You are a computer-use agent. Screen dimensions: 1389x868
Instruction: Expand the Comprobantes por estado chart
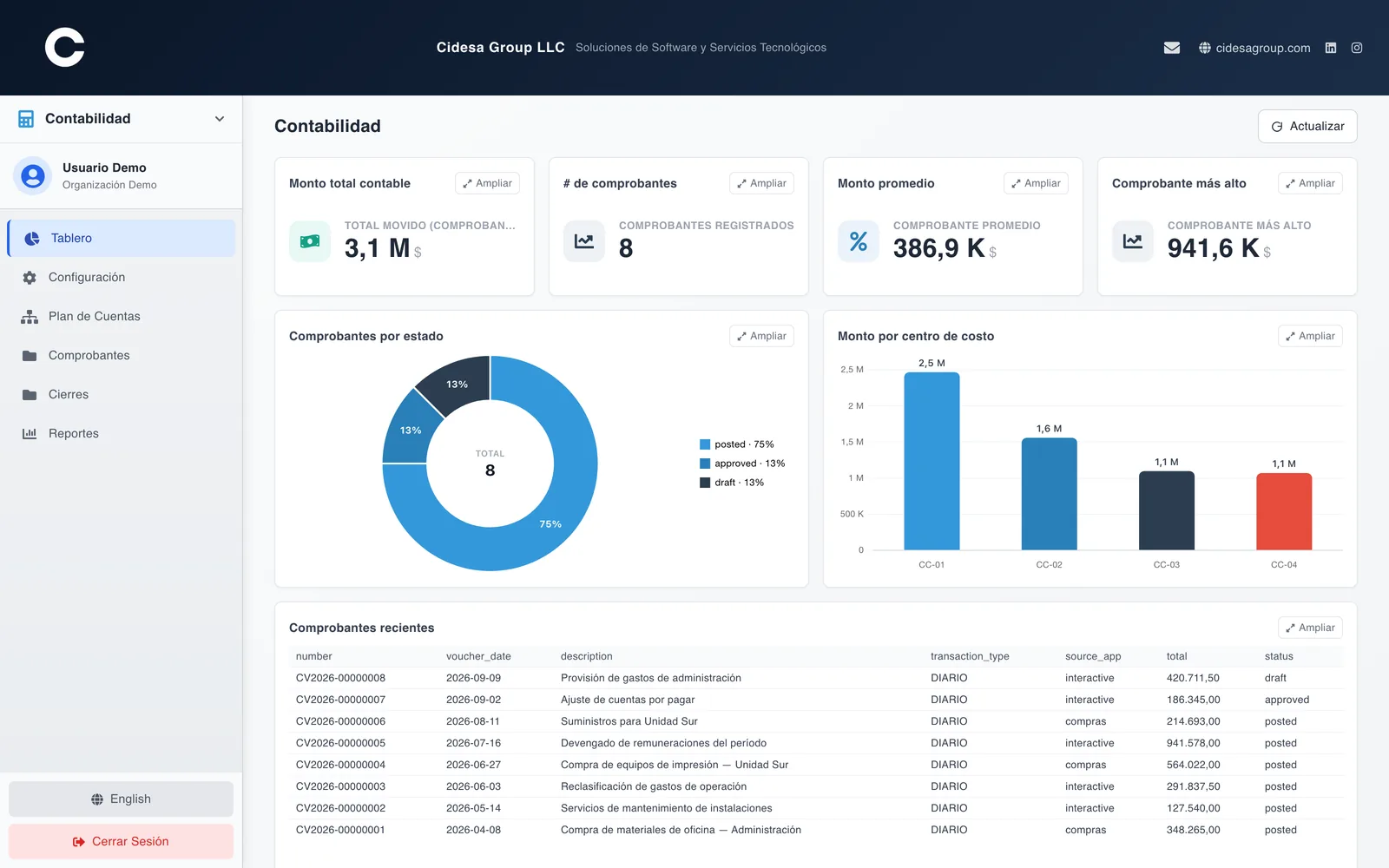761,336
